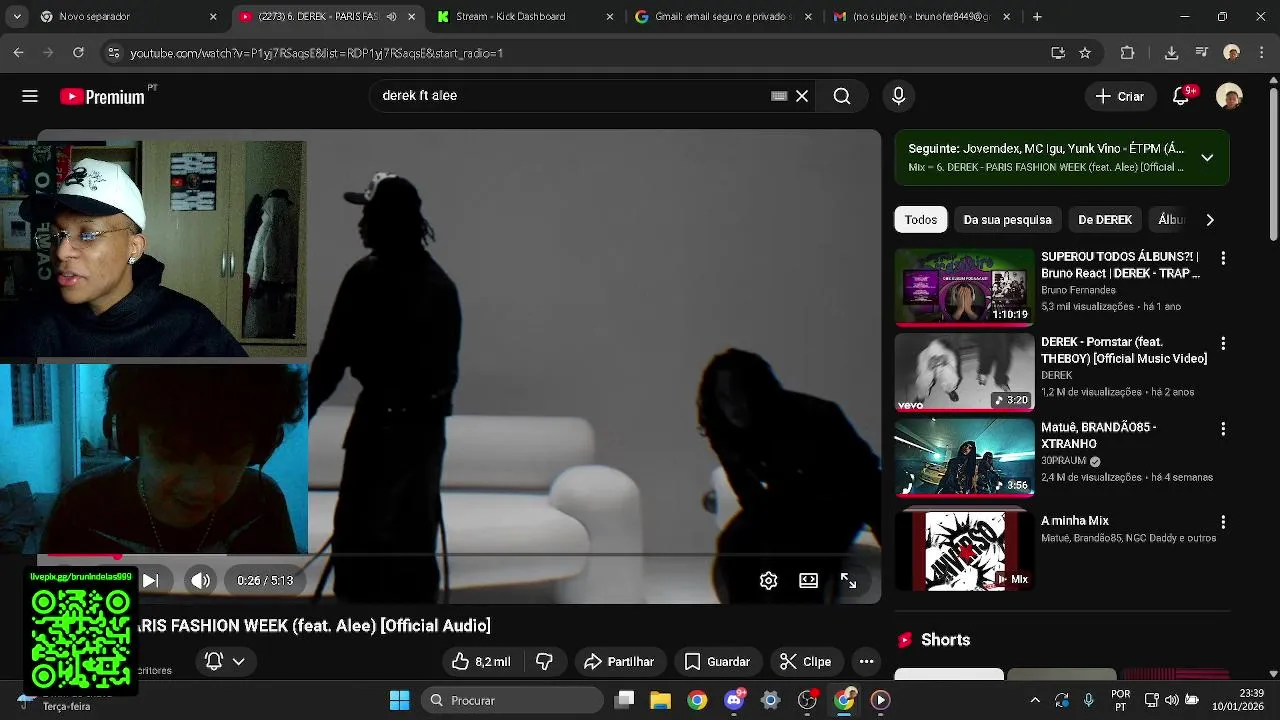Open Discord on taskbar
The image size is (1280, 720).
pos(734,700)
